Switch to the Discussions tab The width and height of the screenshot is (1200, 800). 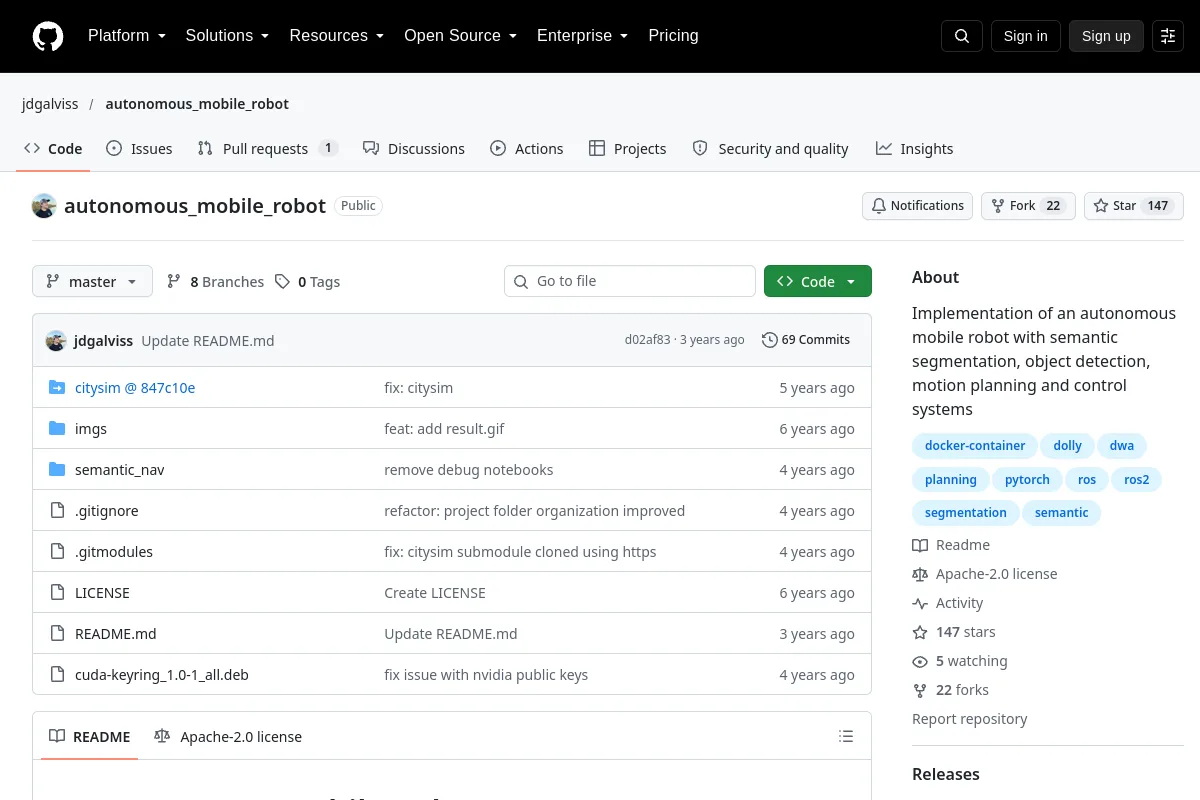tap(414, 149)
